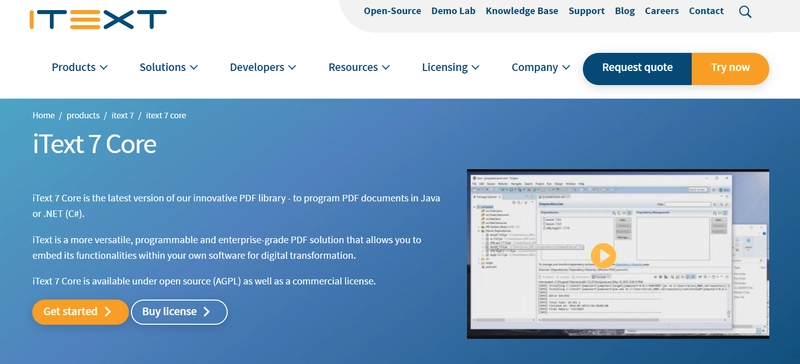Expand the Products dropdown menu
Screen dimensions: 800x364
pos(80,67)
